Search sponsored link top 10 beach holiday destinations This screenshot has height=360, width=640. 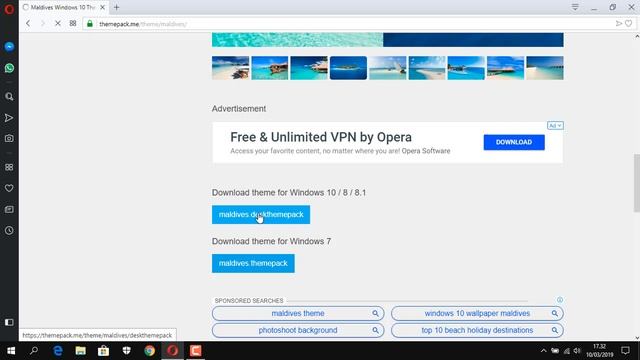click(477, 330)
